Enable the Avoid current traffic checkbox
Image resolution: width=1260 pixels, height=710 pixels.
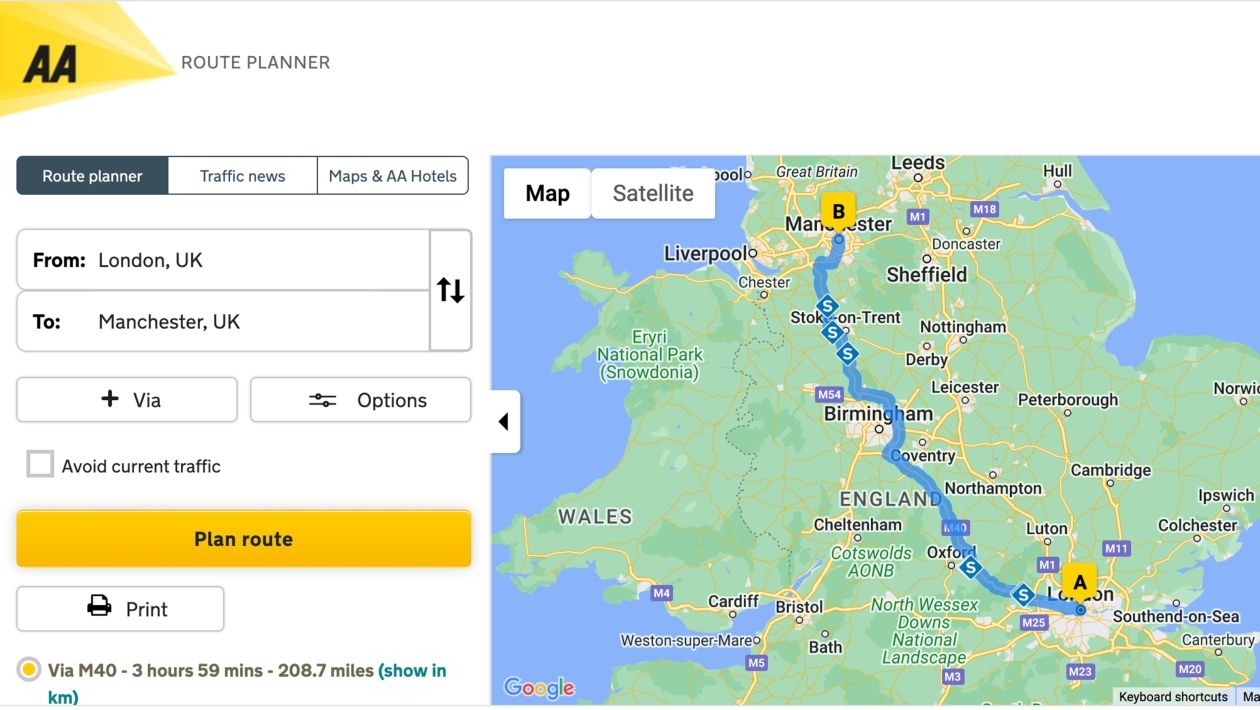39,464
